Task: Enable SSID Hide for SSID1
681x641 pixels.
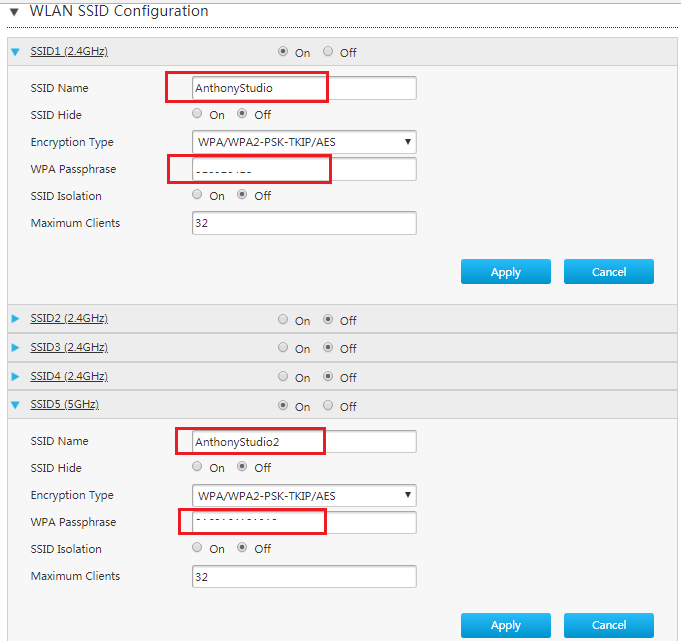Action: [197, 114]
